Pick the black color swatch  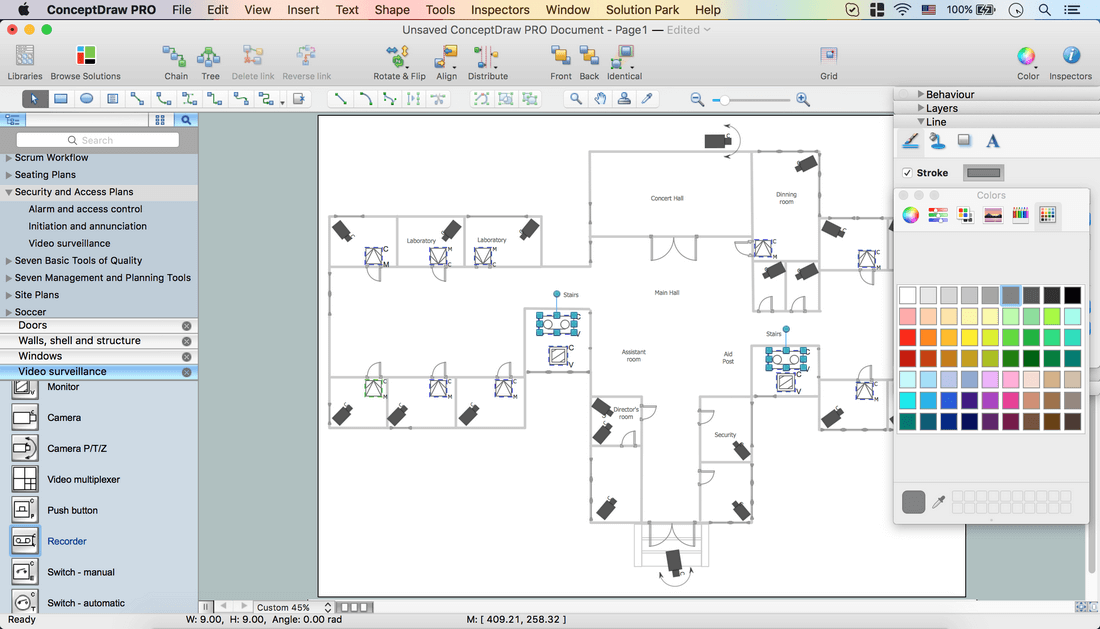point(1072,295)
